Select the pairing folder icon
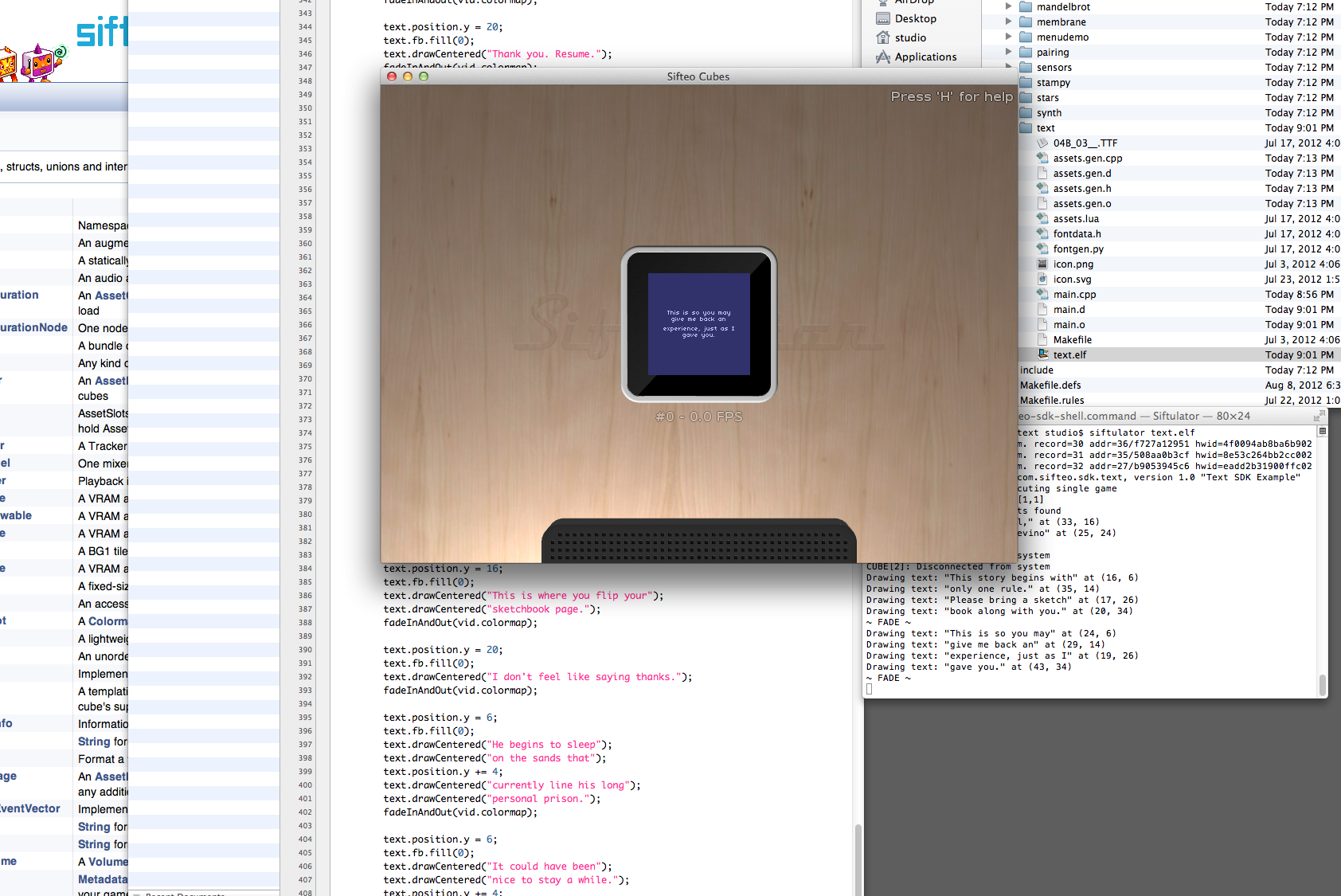 [1026, 52]
